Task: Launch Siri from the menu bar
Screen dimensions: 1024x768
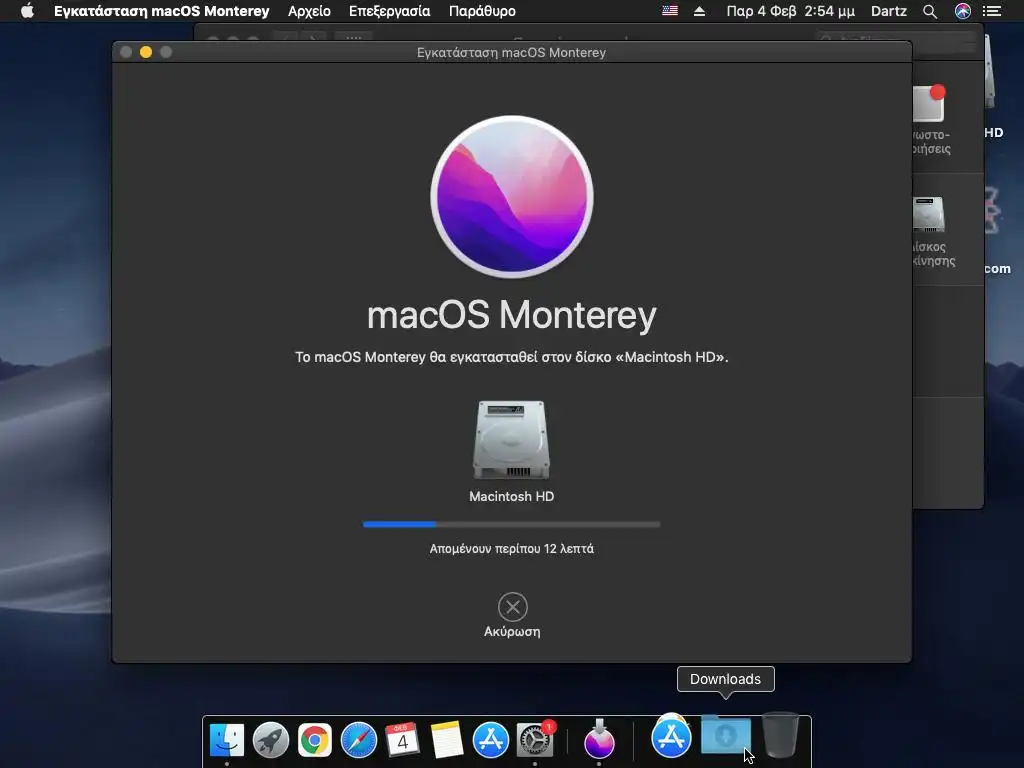Action: coord(963,11)
